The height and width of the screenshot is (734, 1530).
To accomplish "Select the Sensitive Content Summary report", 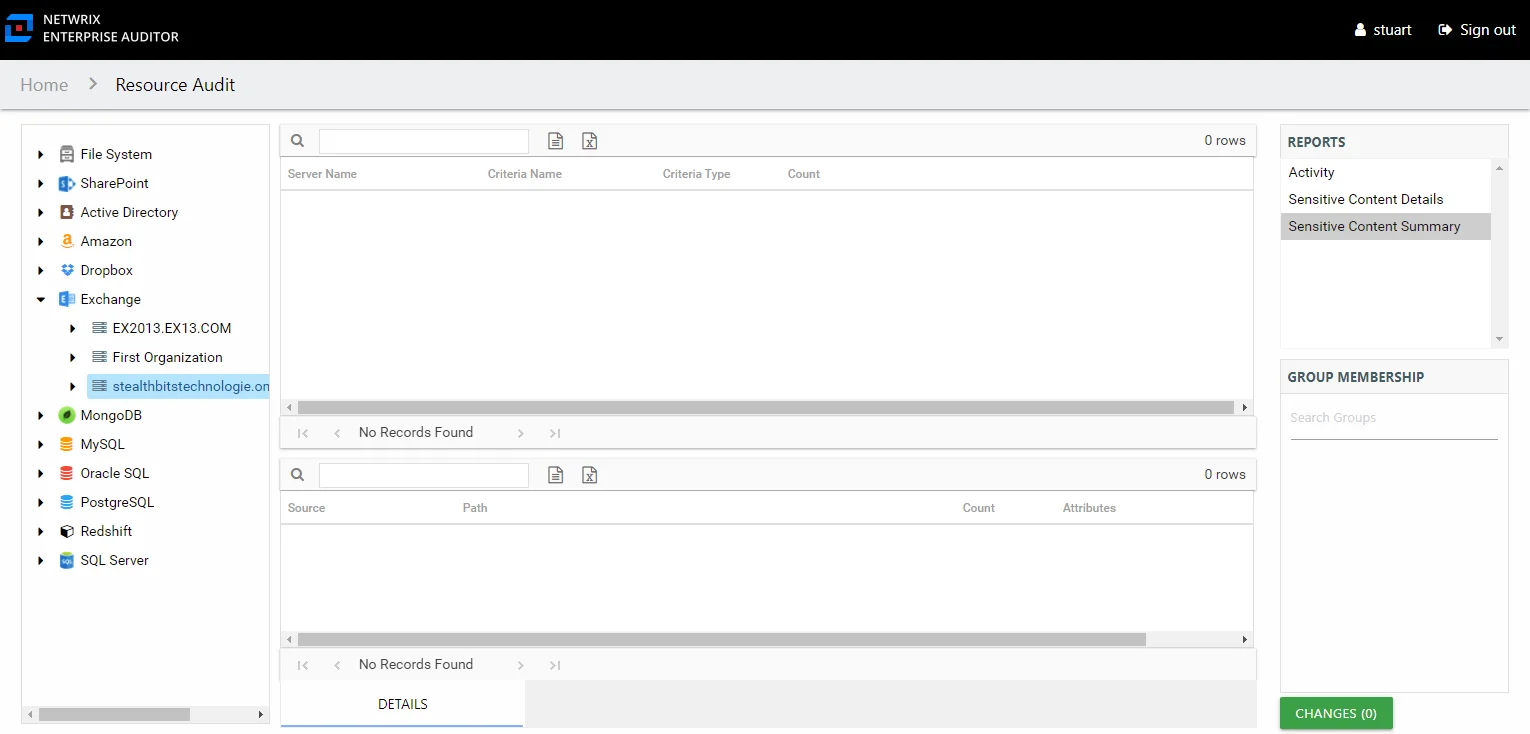I will coord(1386,227).
